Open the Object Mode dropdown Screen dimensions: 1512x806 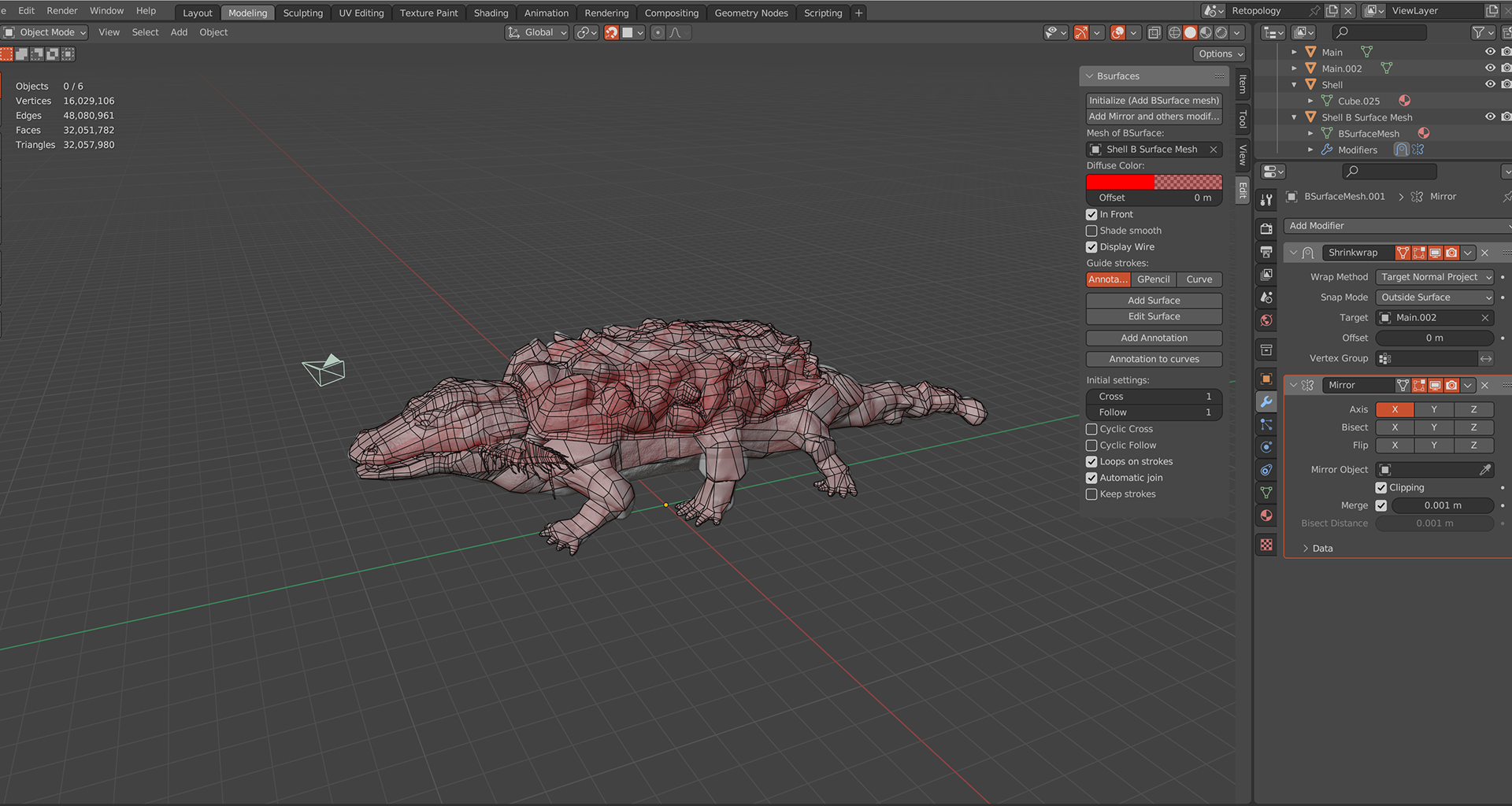pyautogui.click(x=45, y=32)
